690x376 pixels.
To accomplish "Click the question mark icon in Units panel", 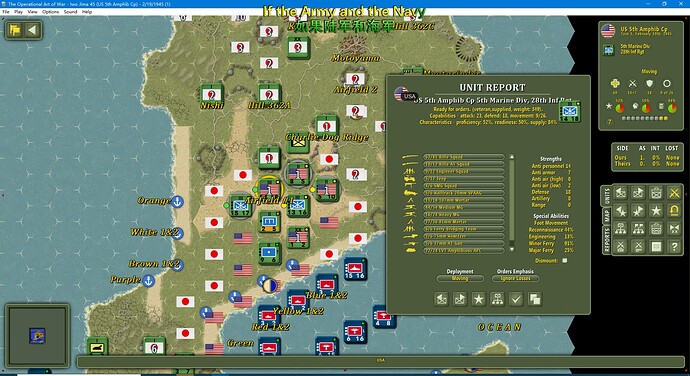I will (674, 247).
